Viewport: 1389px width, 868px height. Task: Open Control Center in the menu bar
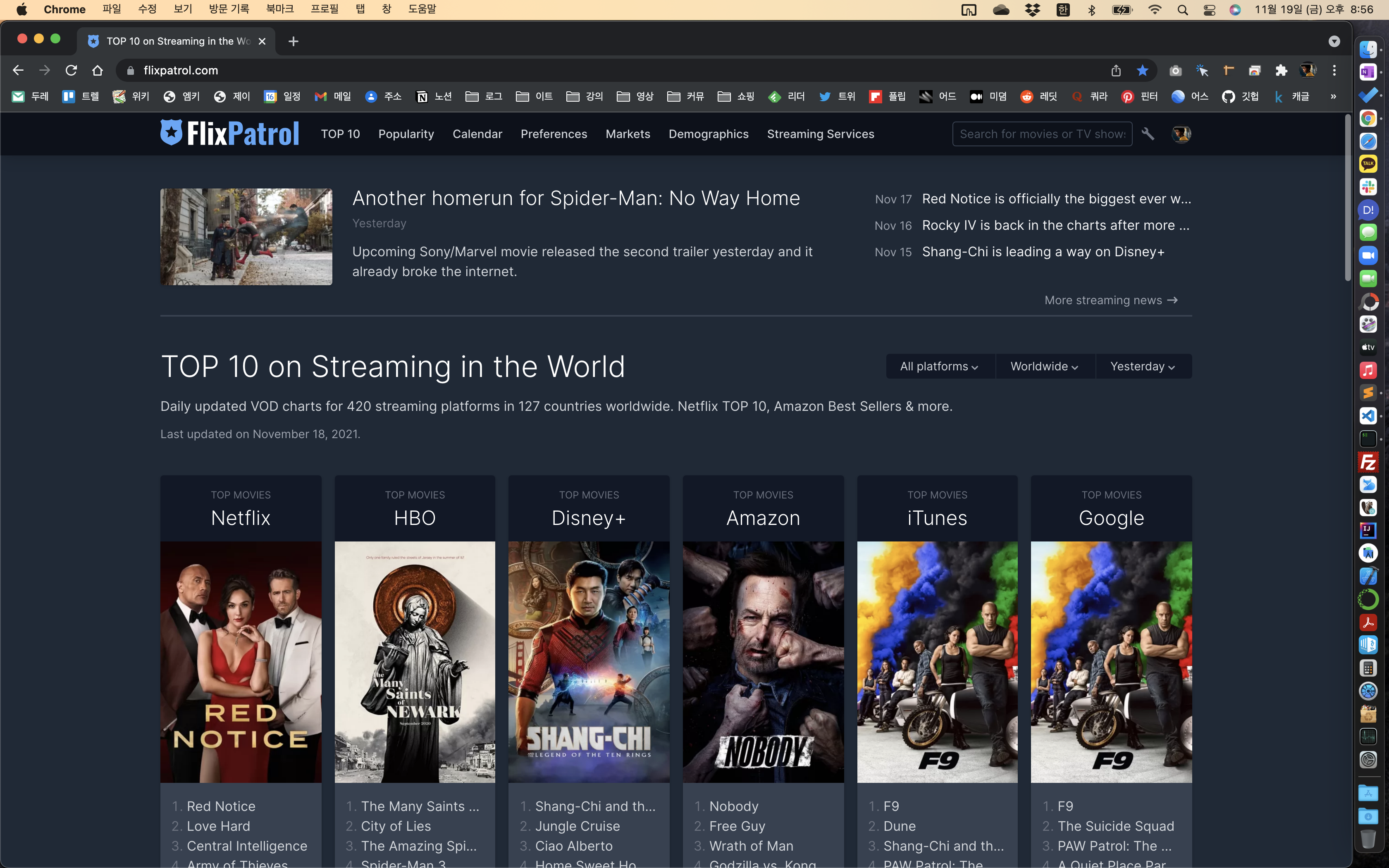1209,10
